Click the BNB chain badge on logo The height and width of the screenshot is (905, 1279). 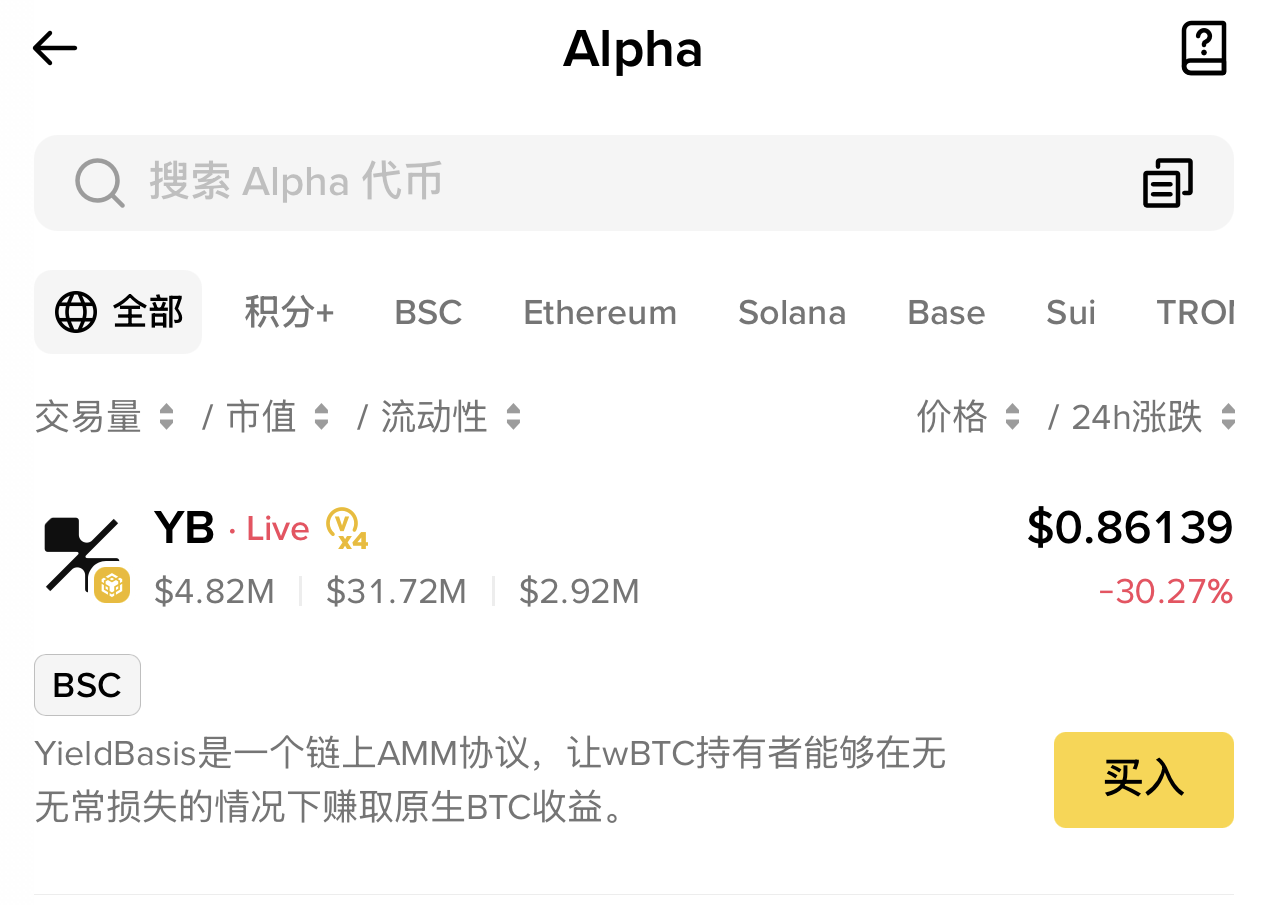tap(112, 584)
